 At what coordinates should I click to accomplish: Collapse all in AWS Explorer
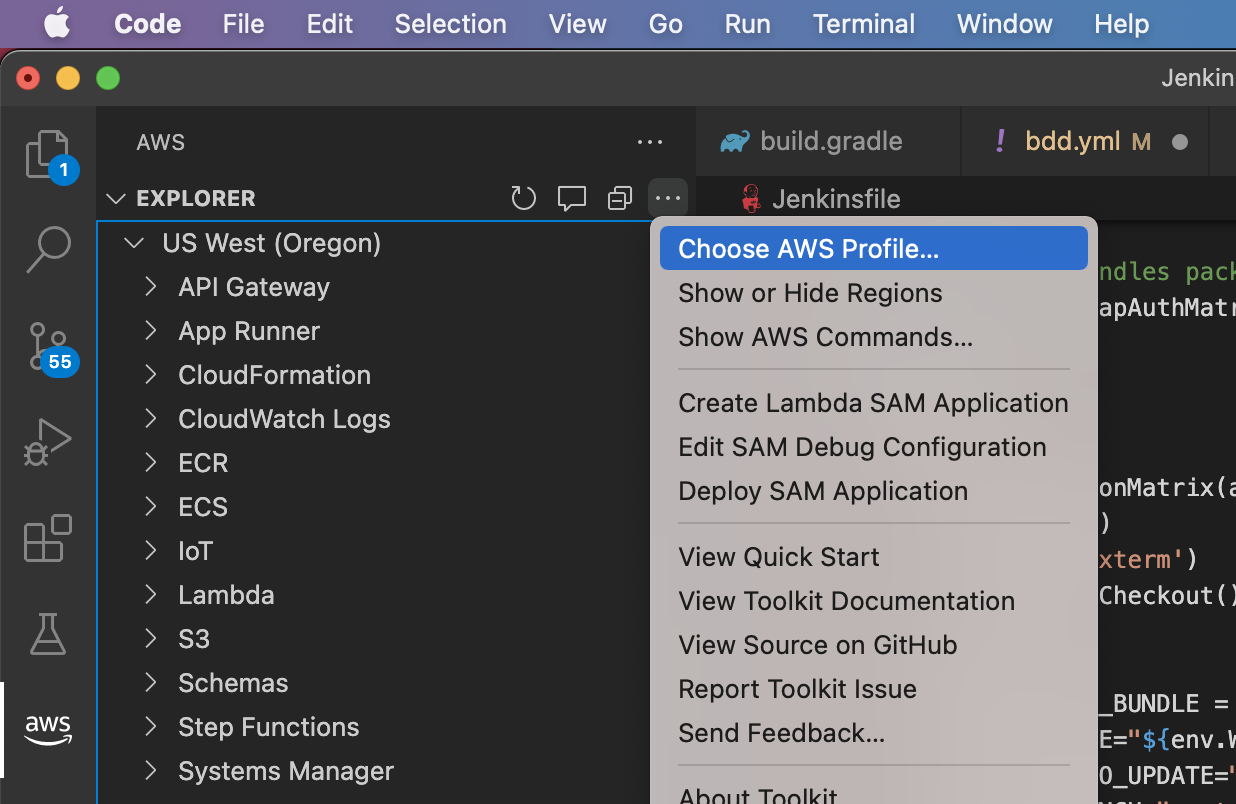(620, 199)
